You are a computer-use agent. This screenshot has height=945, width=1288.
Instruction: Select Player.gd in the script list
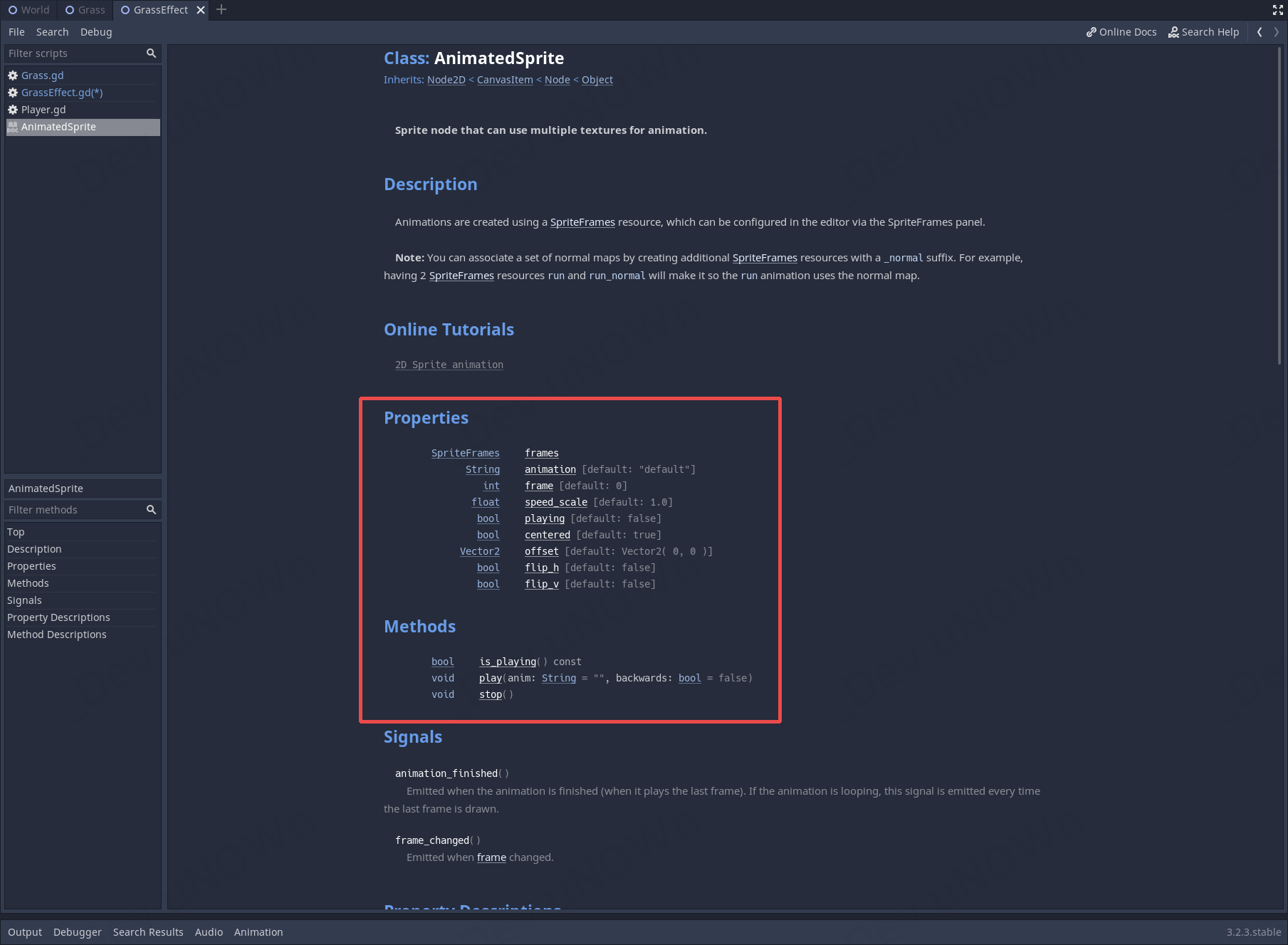pyautogui.click(x=83, y=110)
